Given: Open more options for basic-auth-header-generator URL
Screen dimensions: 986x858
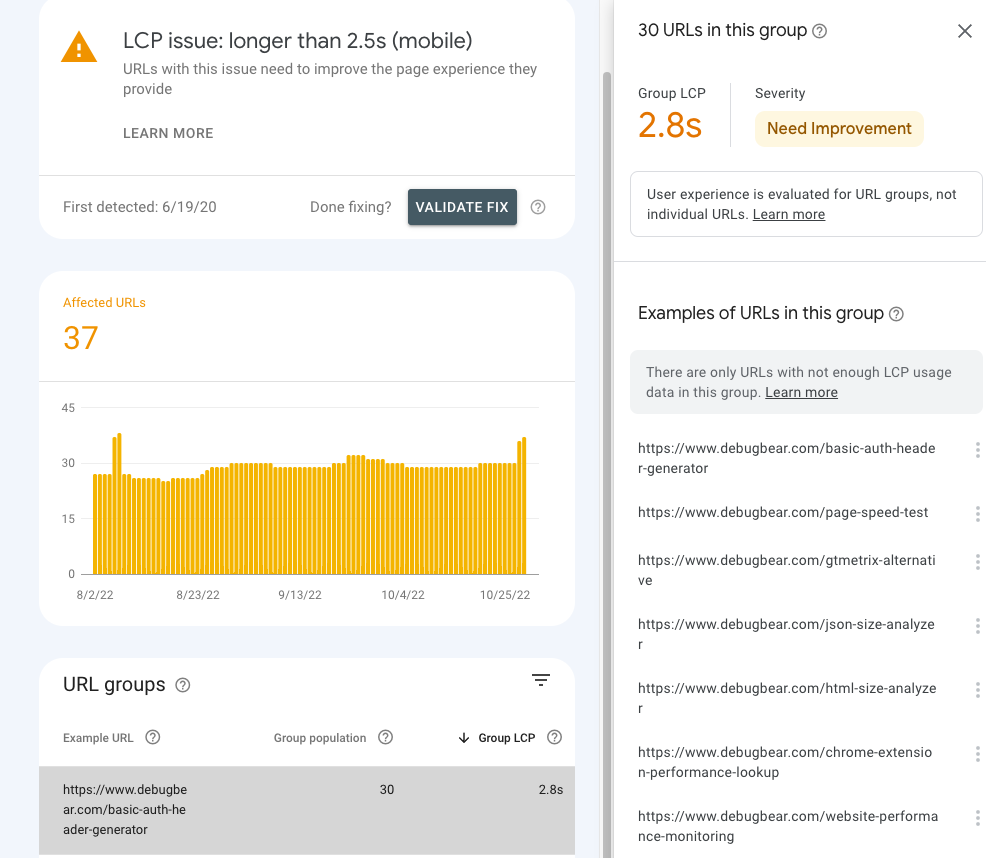Looking at the screenshot, I should [977, 450].
